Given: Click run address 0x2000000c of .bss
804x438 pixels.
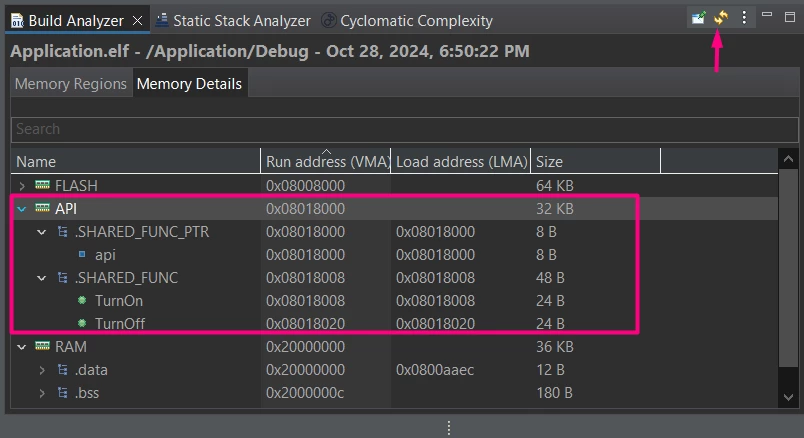Looking at the screenshot, I should point(305,393).
